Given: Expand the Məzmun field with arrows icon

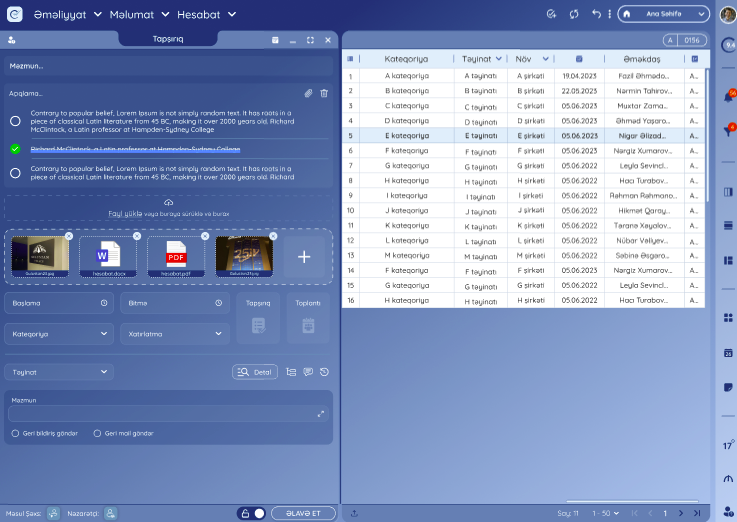Looking at the screenshot, I should click(321, 413).
